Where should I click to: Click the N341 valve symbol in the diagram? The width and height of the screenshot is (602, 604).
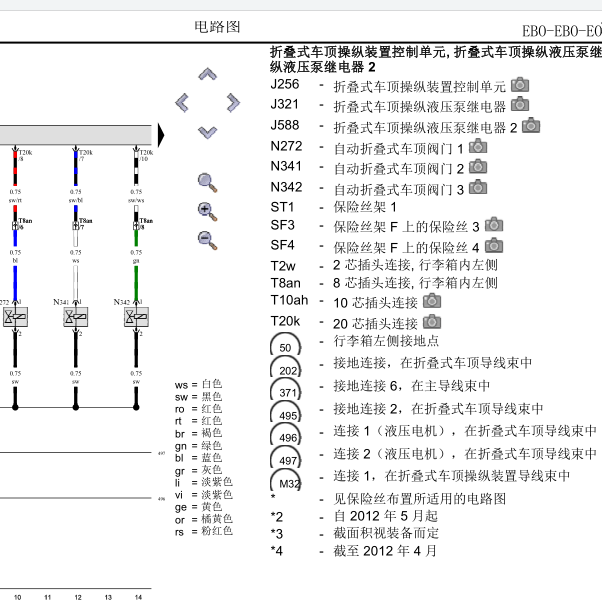tap(75, 317)
